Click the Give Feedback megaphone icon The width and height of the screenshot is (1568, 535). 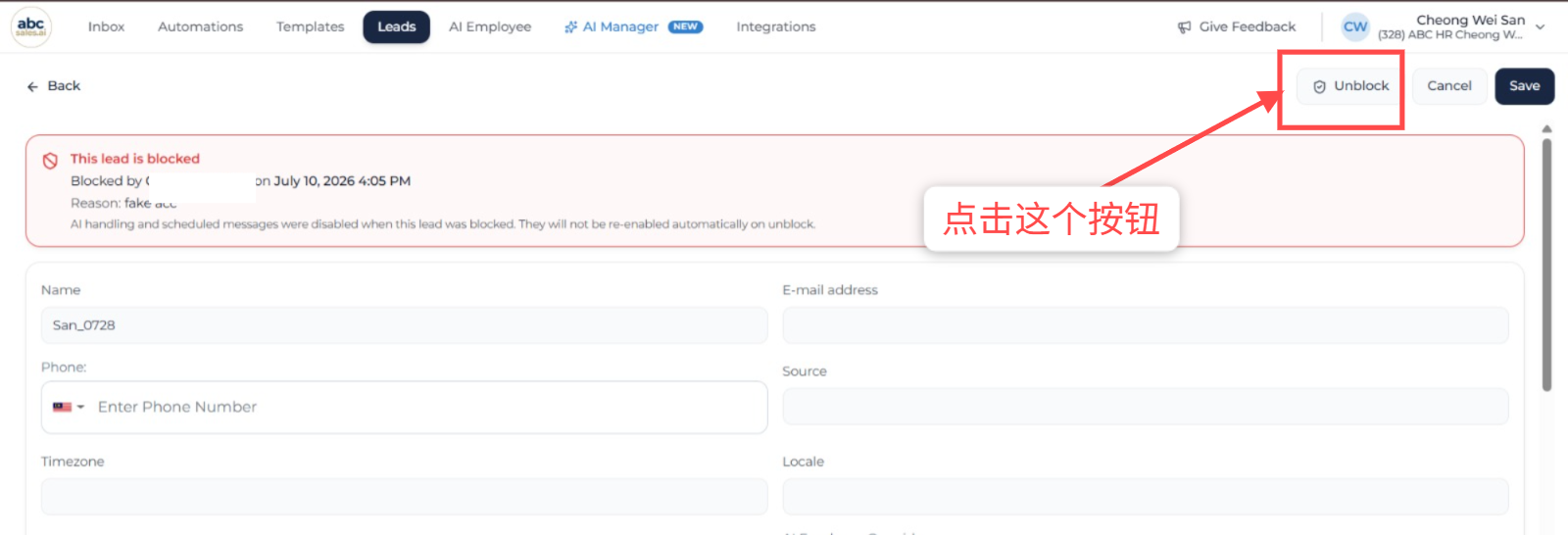pos(1185,27)
